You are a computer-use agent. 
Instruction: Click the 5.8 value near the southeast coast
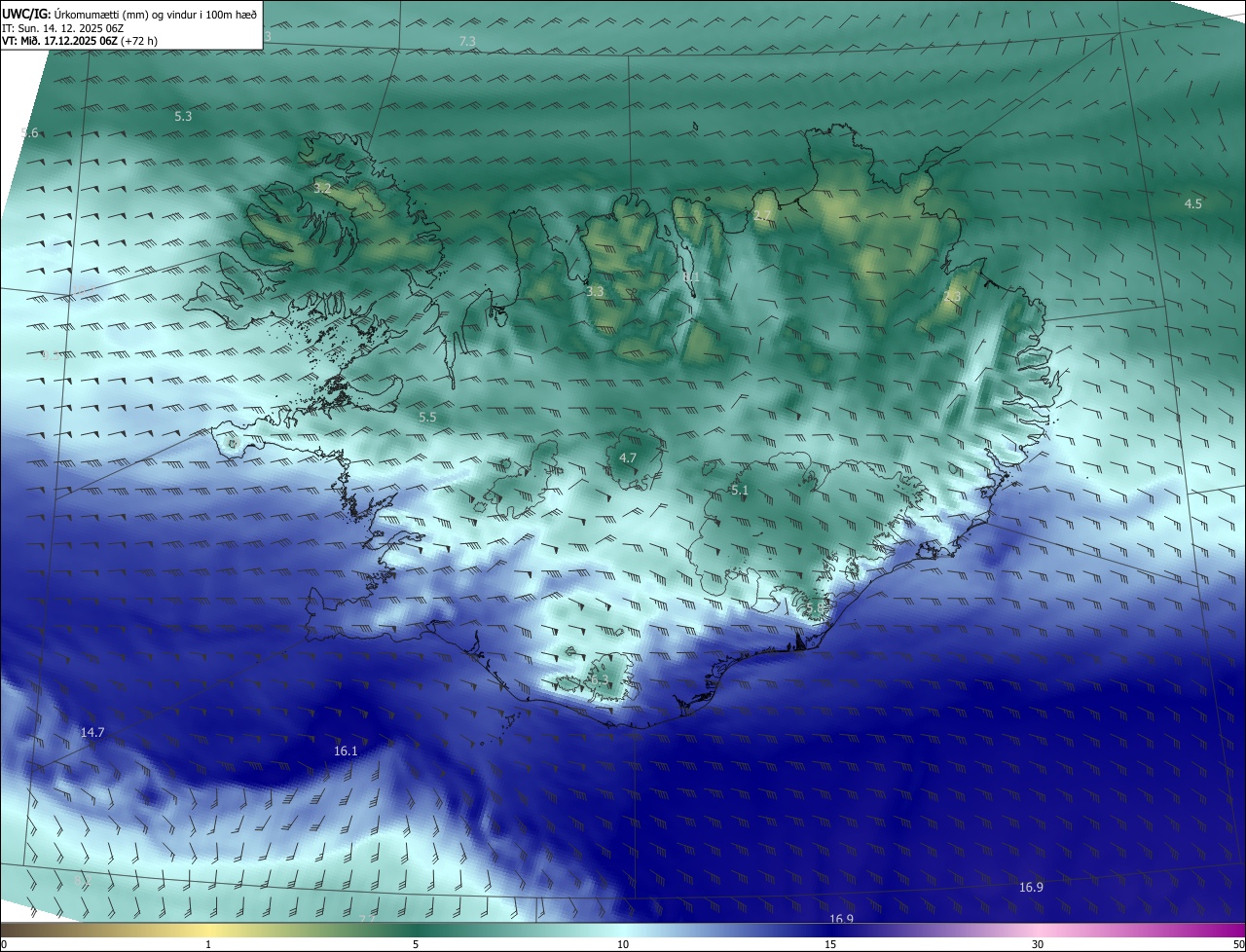(815, 608)
